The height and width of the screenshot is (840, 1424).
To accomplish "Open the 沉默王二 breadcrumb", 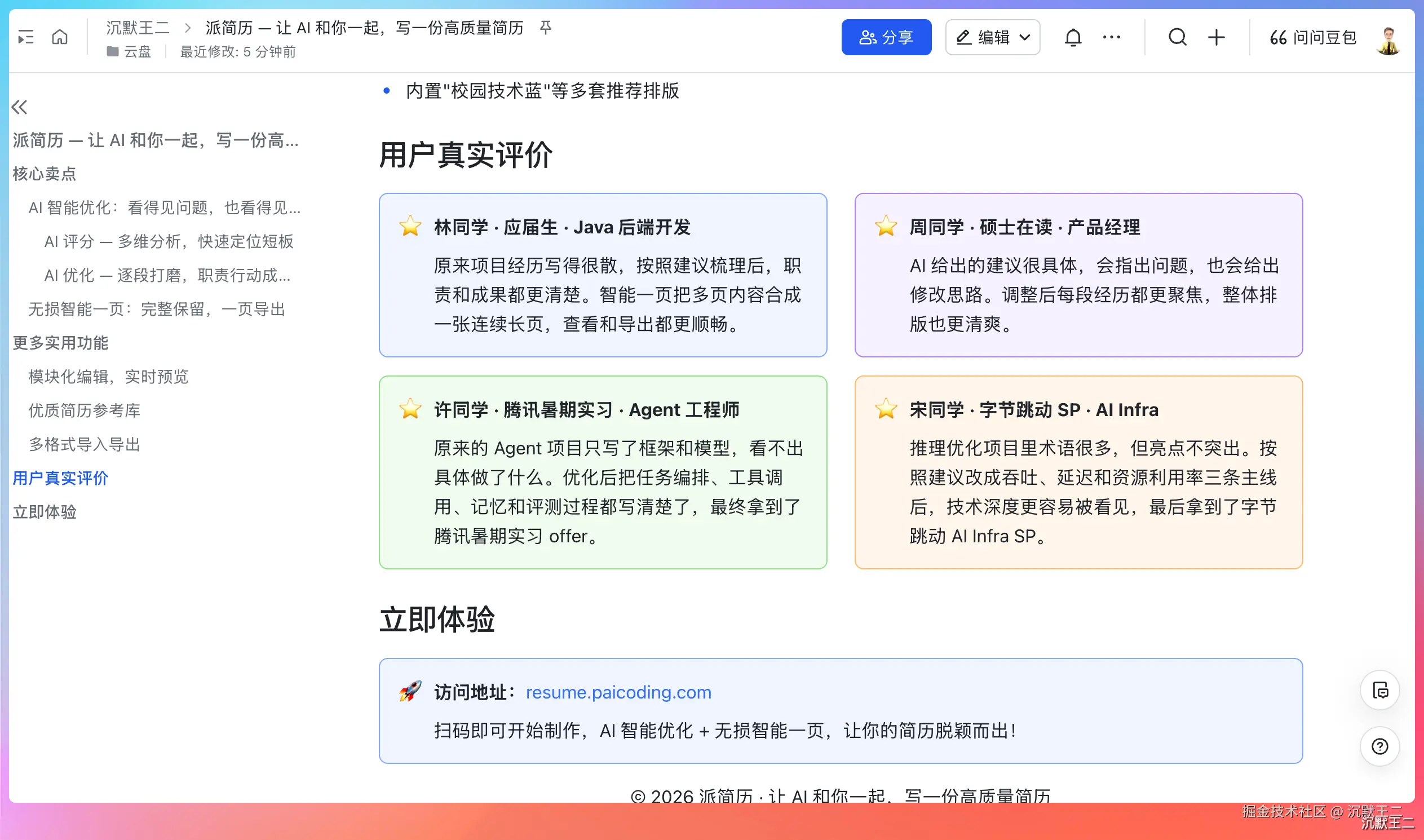I will pos(138,27).
